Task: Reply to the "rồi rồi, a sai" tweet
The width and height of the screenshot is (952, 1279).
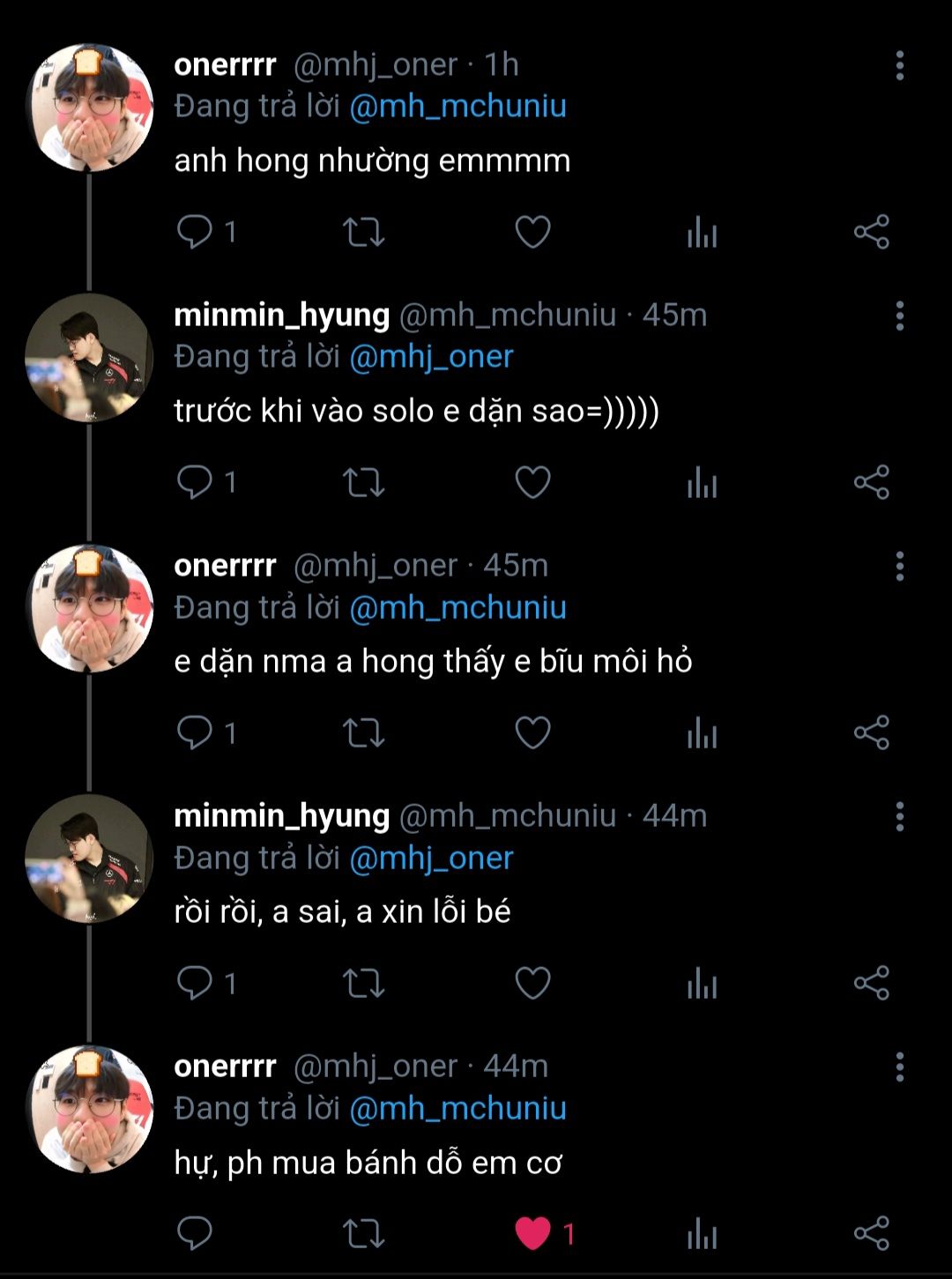Action: [195, 983]
